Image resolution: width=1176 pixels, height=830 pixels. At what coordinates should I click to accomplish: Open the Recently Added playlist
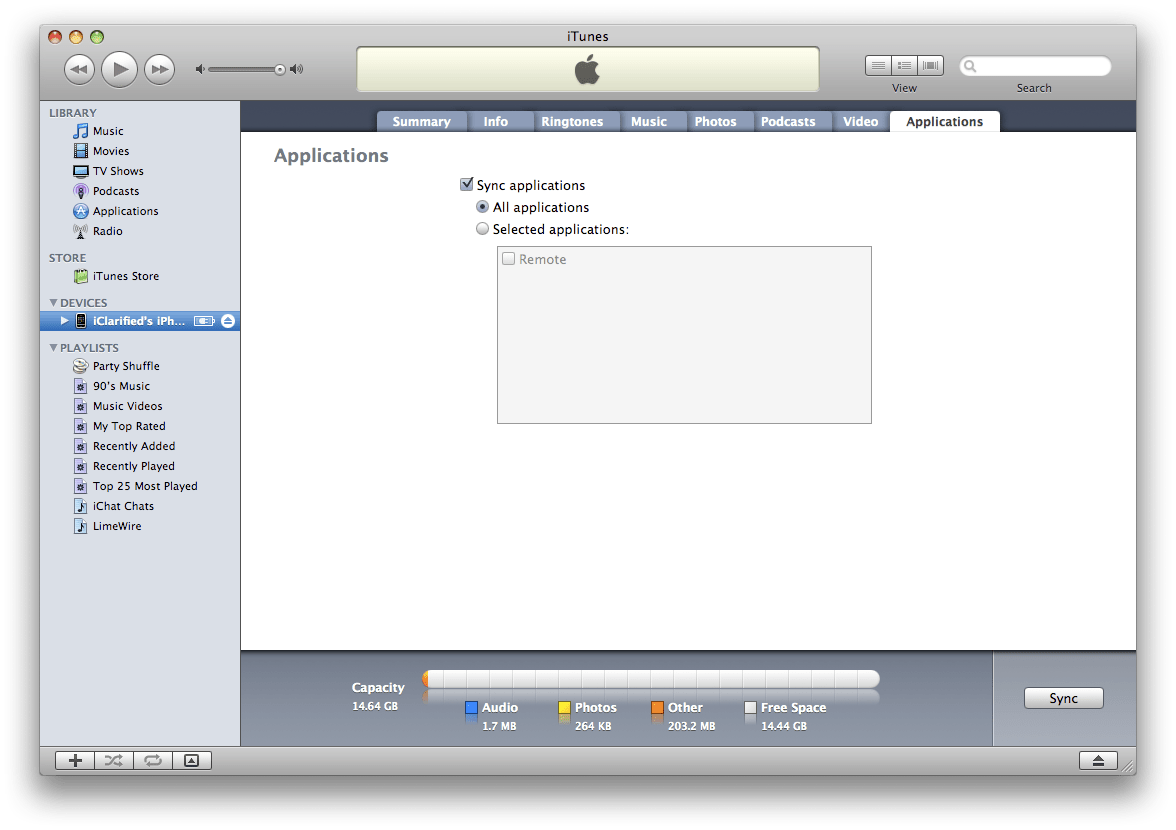(134, 446)
